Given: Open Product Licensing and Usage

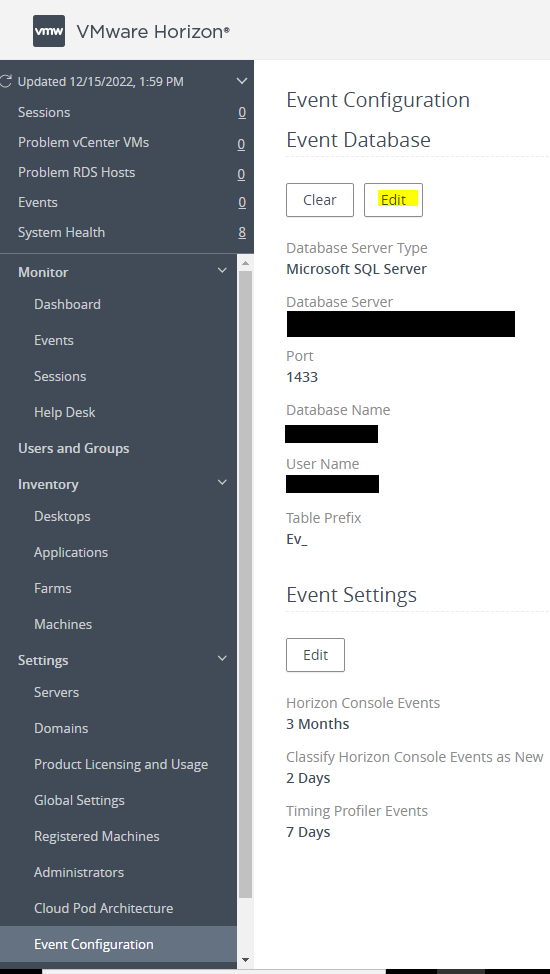Looking at the screenshot, I should tap(121, 765).
